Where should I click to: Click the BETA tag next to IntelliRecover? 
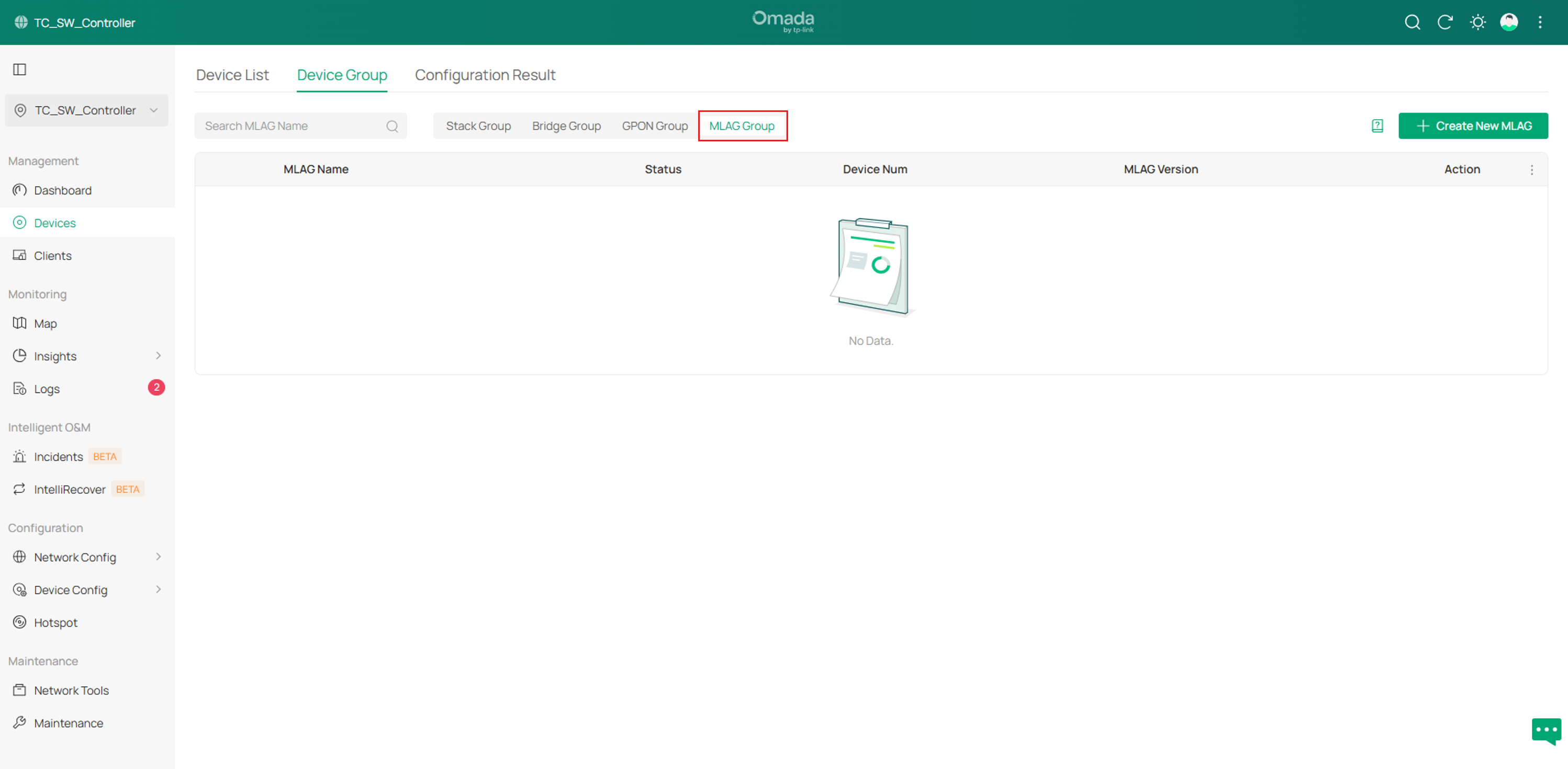[128, 489]
